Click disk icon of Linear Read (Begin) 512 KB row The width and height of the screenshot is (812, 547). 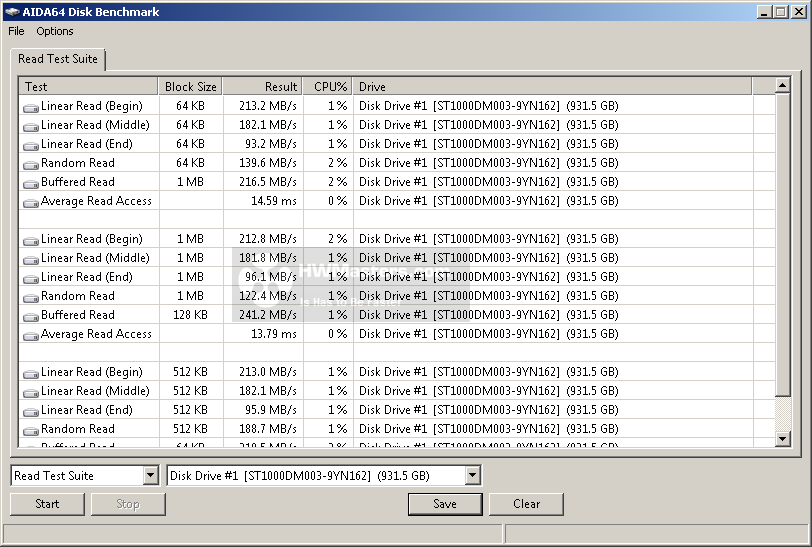(x=31, y=373)
